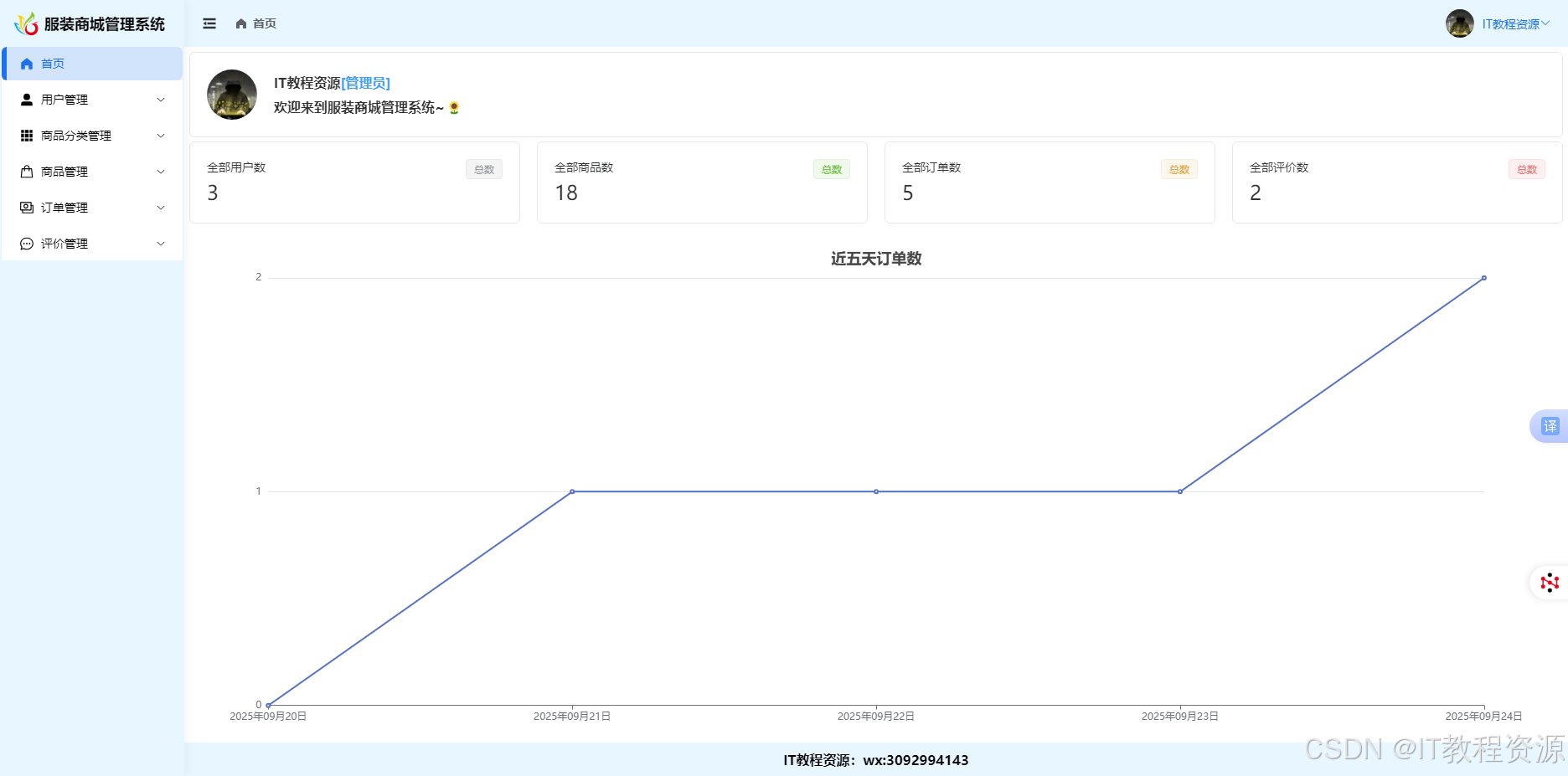This screenshot has width=1568, height=776.
Task: Expand the 用户管理 chevron
Action: 161,100
